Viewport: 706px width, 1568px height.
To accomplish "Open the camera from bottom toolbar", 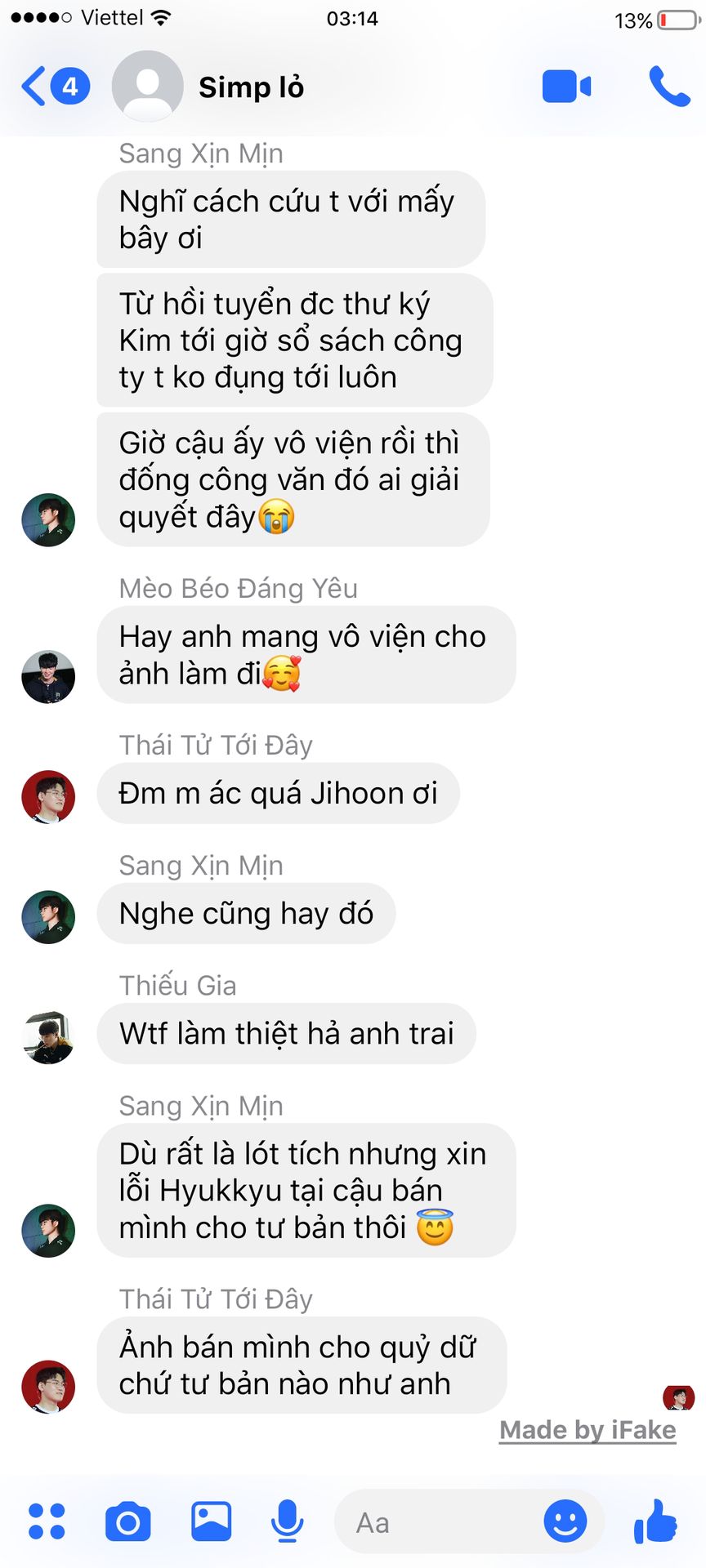I will [128, 1521].
